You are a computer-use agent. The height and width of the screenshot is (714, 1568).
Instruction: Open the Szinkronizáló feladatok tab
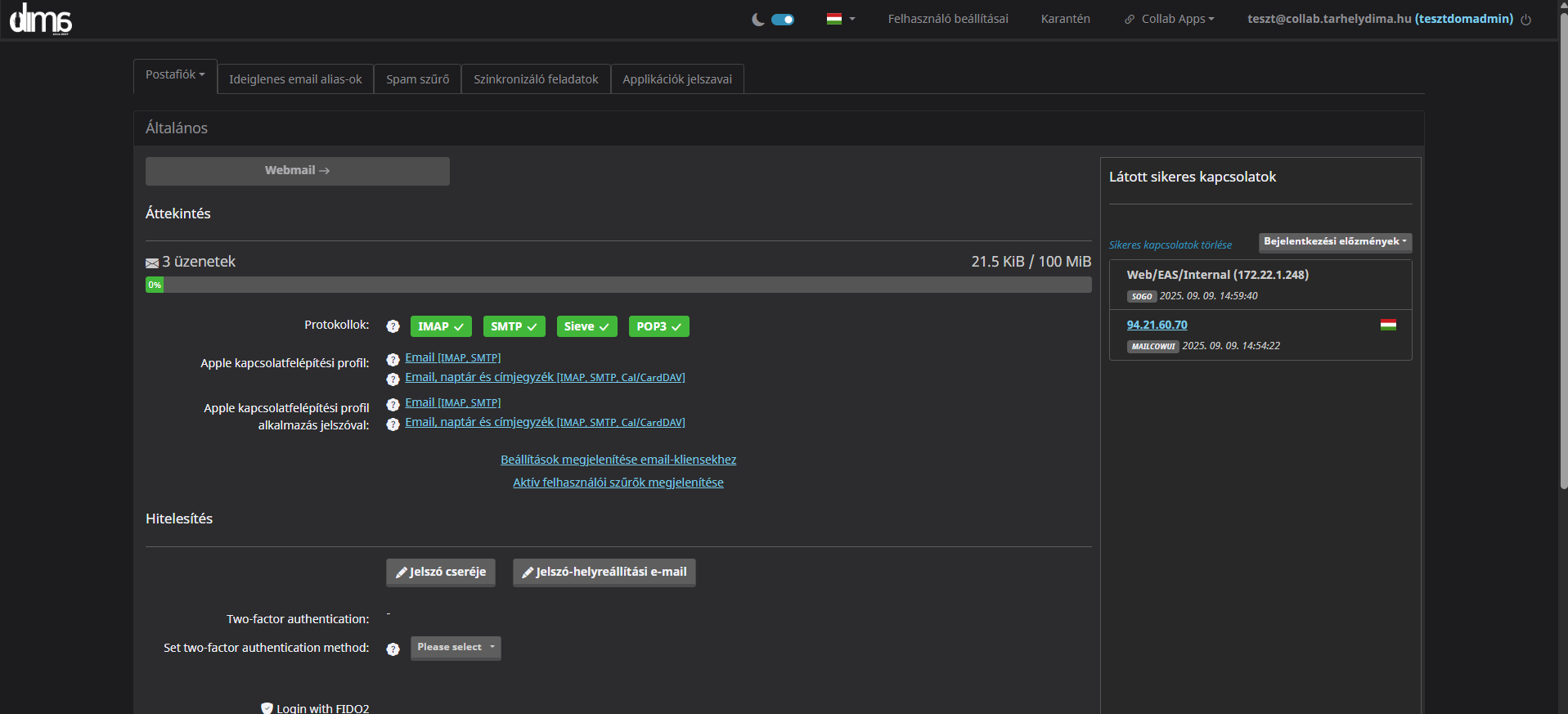(536, 79)
